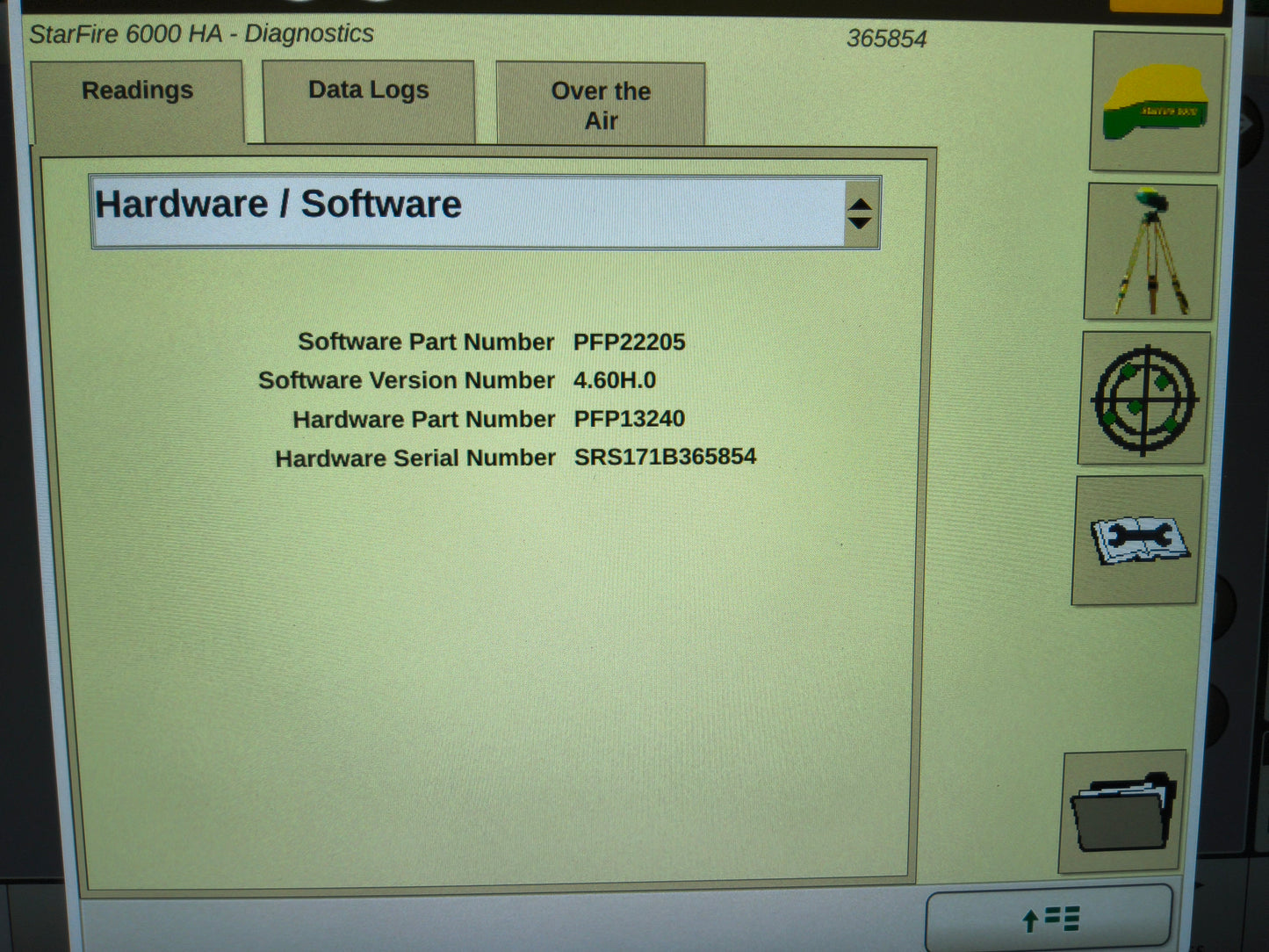Click the Hardware Part Number label
This screenshot has height=952, width=1269.
[x=423, y=419]
